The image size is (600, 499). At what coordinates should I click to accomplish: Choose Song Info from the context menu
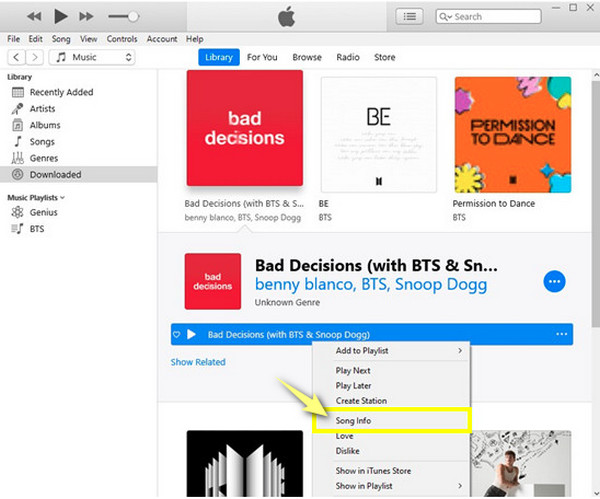tap(391, 421)
